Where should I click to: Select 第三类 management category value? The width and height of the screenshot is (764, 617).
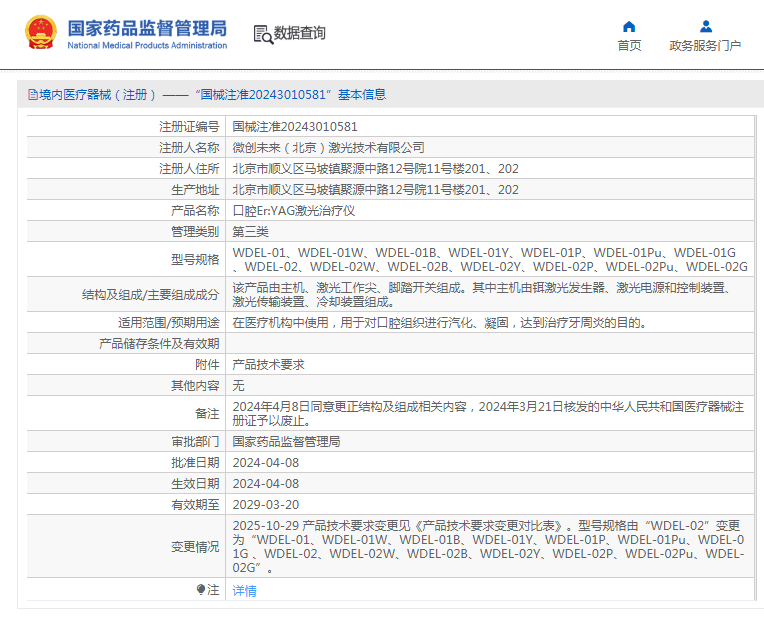250,231
